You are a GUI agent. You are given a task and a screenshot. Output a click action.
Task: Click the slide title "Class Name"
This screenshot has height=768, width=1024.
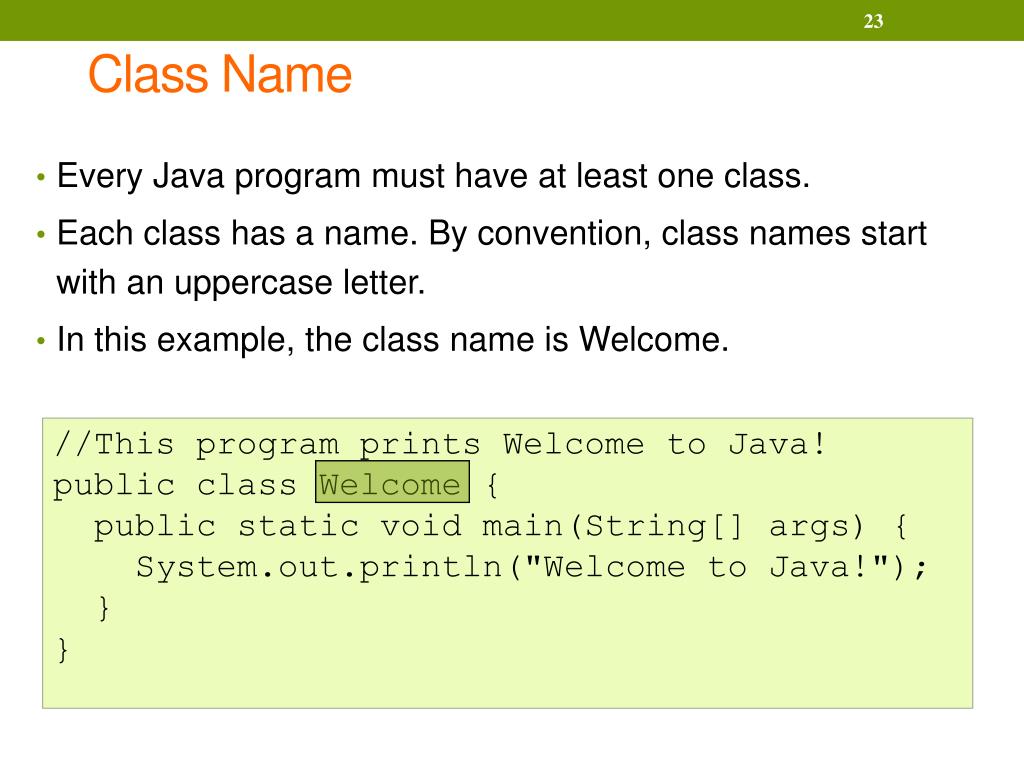(x=220, y=74)
